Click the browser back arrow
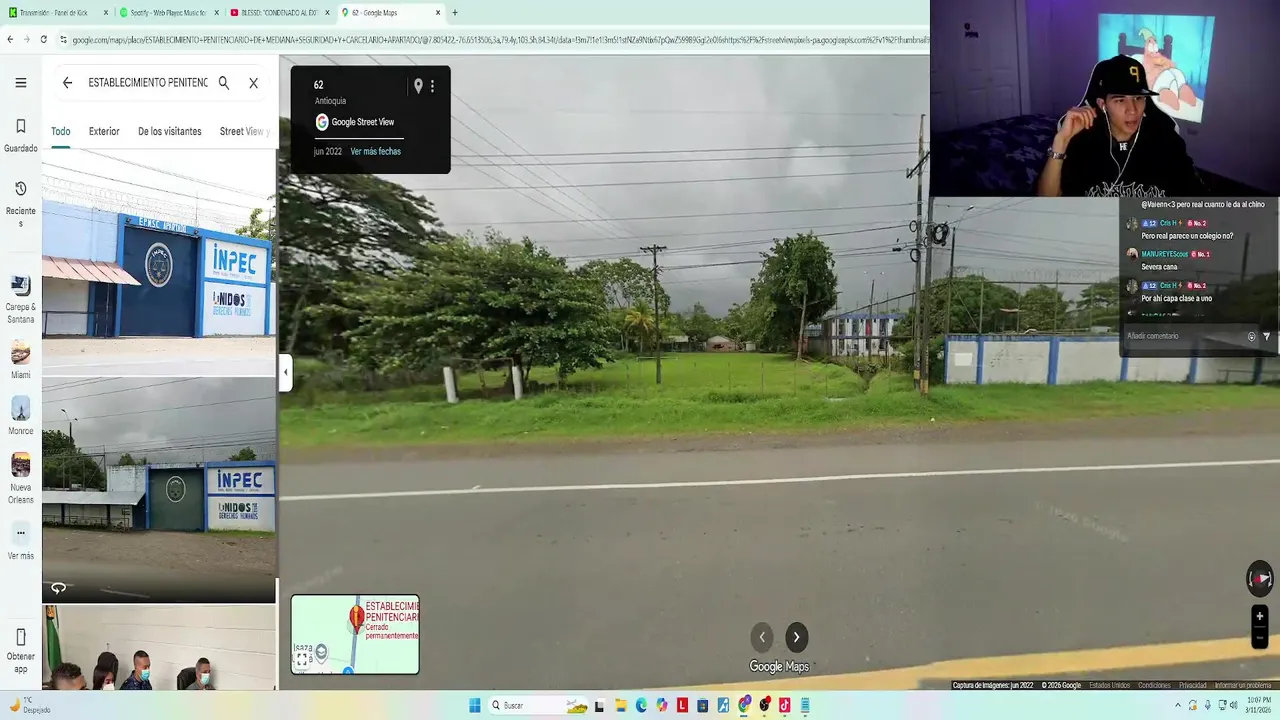Image resolution: width=1280 pixels, height=720 pixels. click(10, 39)
